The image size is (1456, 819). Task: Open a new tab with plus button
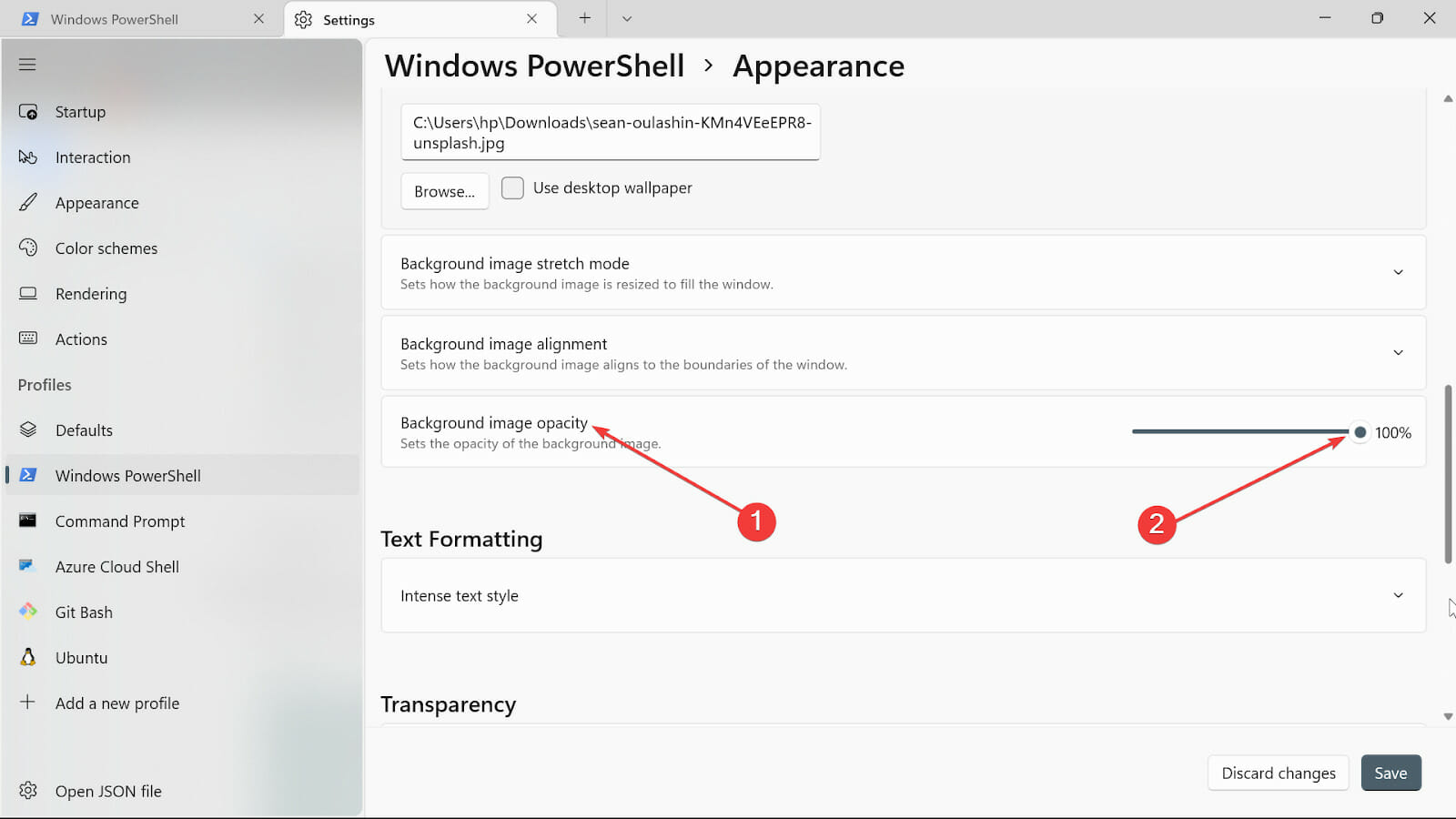point(585,18)
